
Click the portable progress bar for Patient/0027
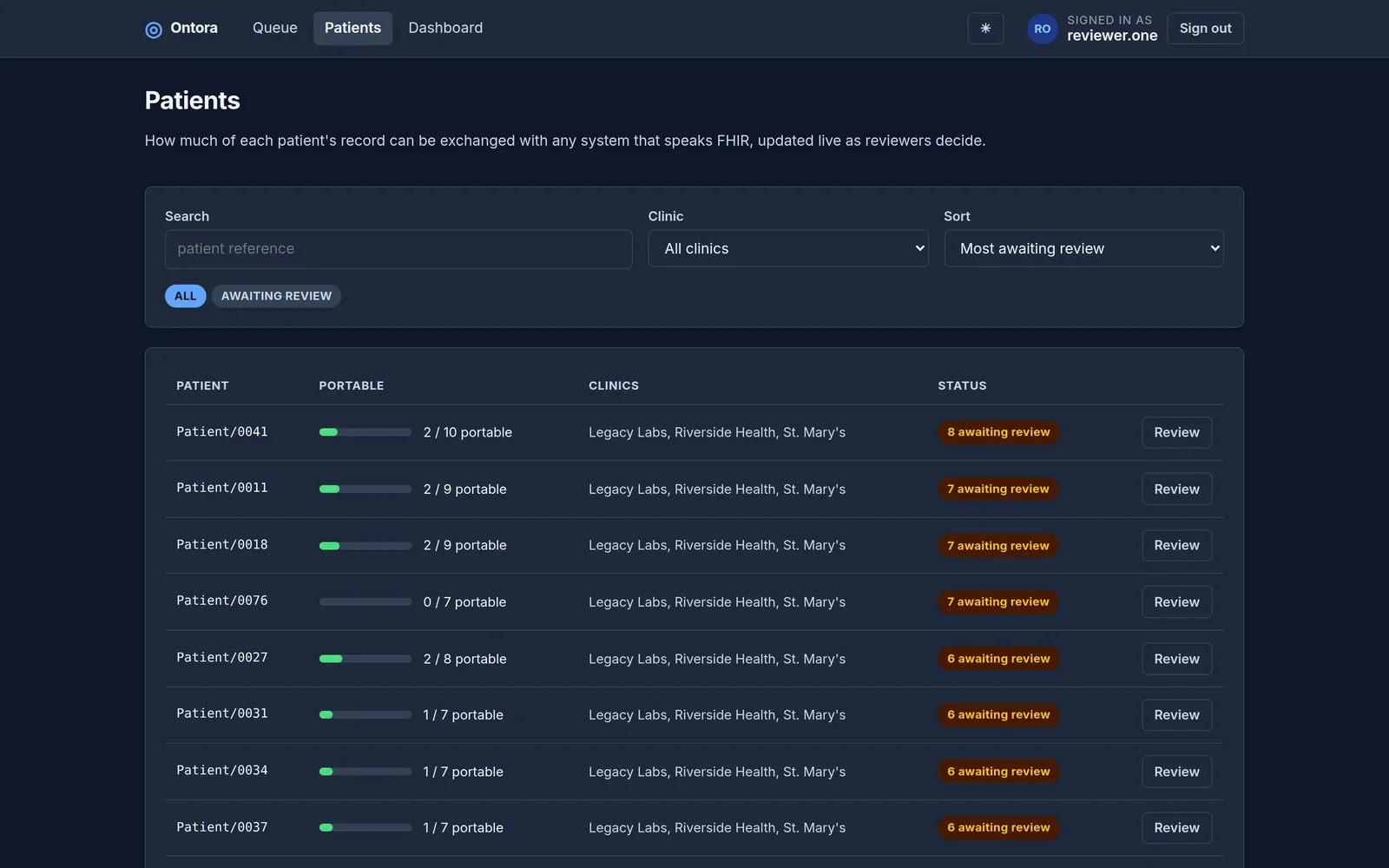tap(365, 659)
